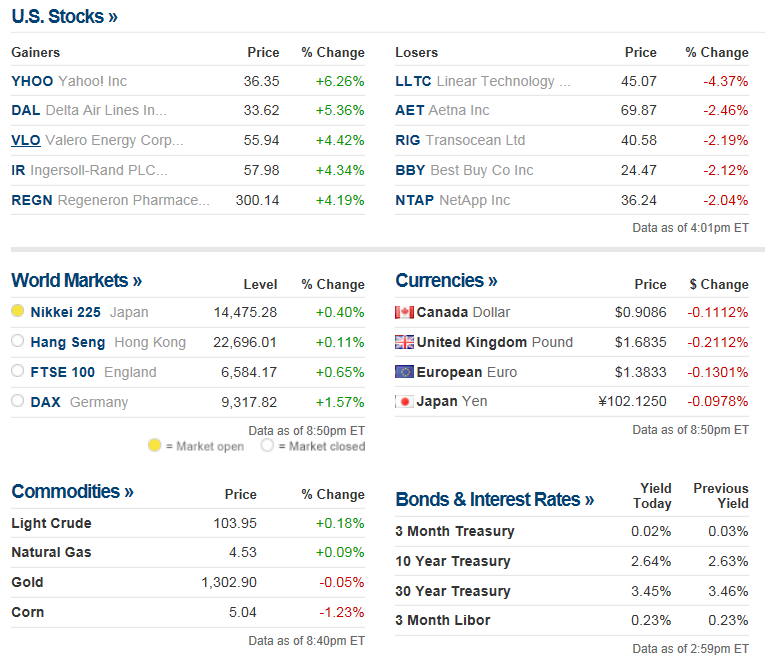This screenshot has height=660, width=773.
Task: Open the REGN ticker quote
Action: coord(32,200)
